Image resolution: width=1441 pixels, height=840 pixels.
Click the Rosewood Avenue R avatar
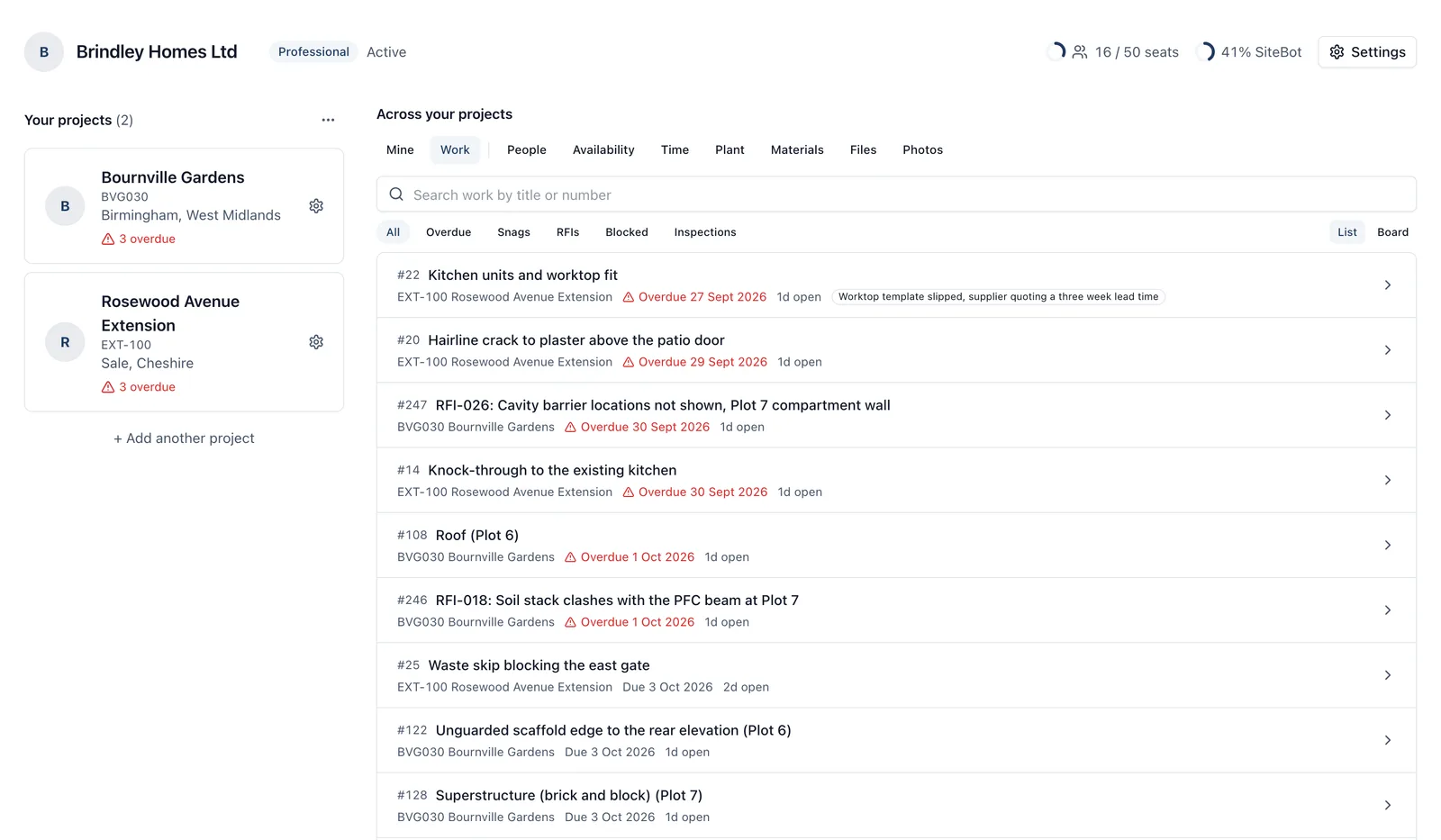pyautogui.click(x=65, y=342)
